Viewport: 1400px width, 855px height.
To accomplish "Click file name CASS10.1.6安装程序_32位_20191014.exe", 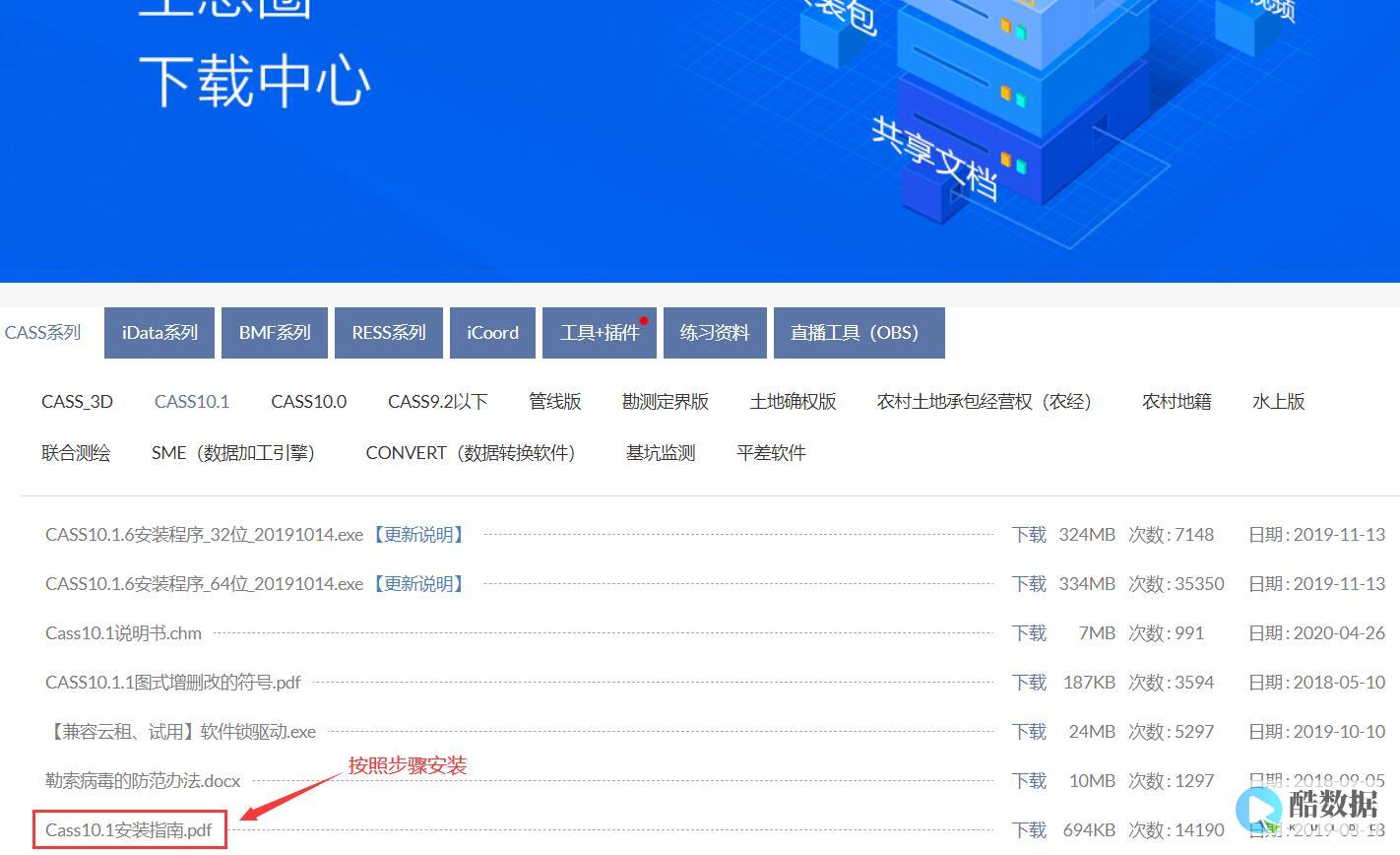I will tap(205, 535).
